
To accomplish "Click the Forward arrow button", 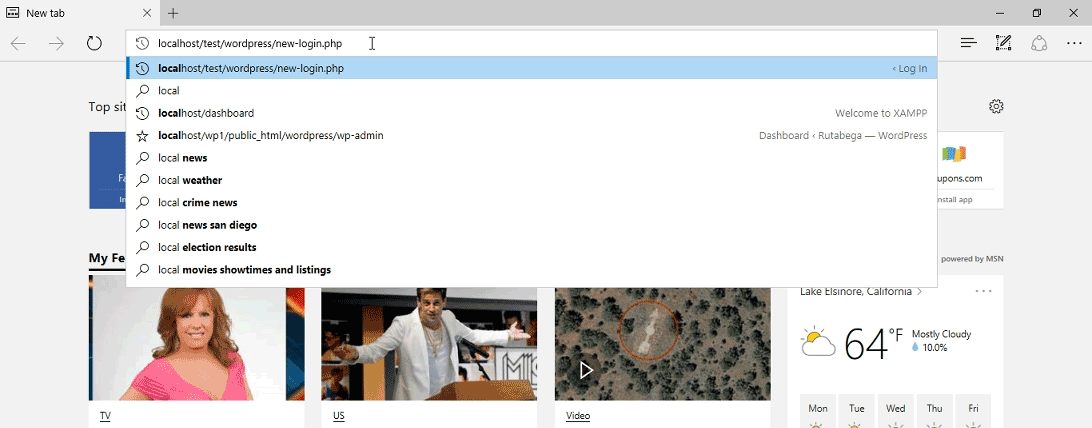I will coord(56,43).
